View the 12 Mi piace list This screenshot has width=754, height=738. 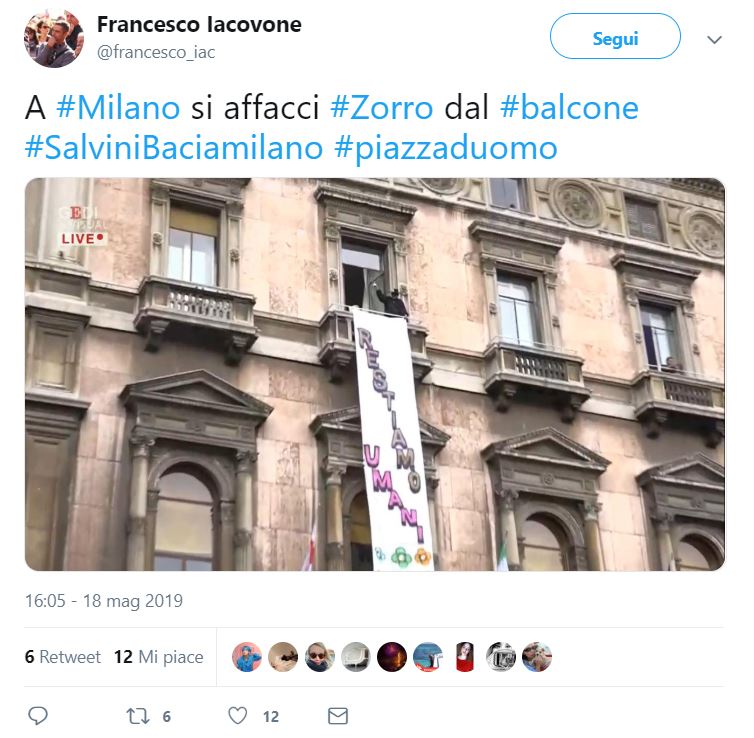click(159, 657)
